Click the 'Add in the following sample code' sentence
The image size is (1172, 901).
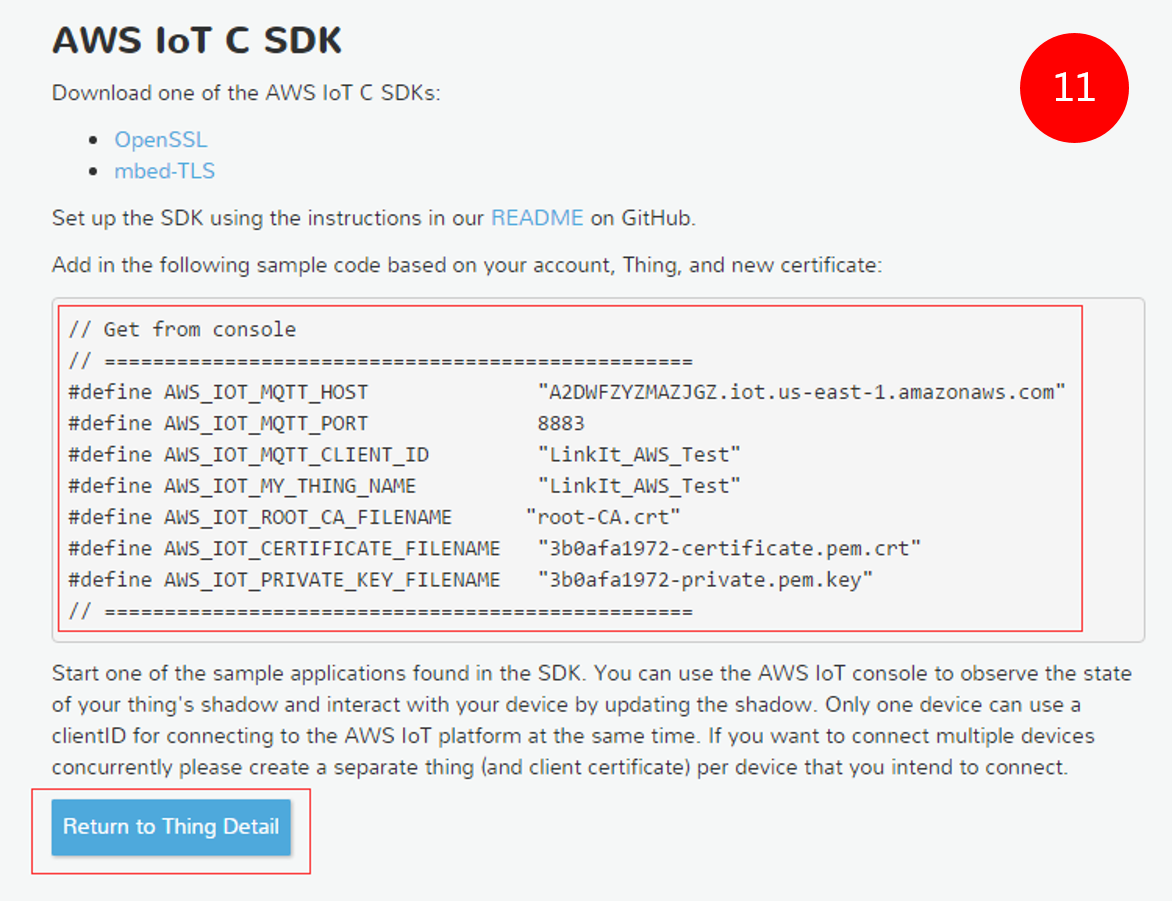467,265
